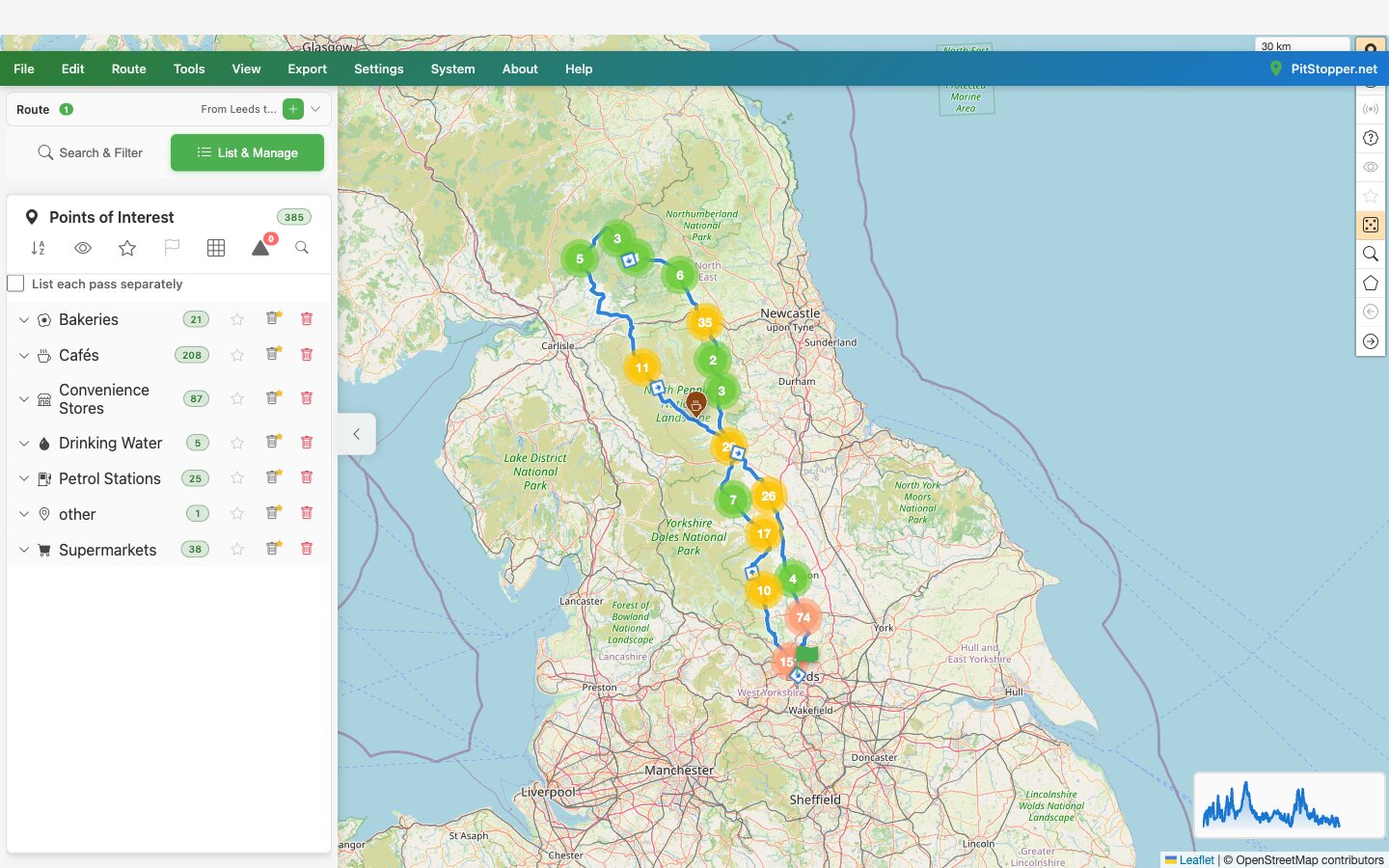This screenshot has height=868, width=1389.
Task: Open the route selector dropdown arrow
Action: pyautogui.click(x=315, y=109)
